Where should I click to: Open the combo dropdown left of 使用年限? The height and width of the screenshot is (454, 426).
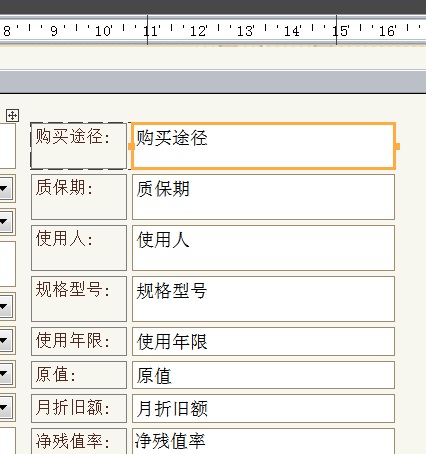(x=5, y=340)
